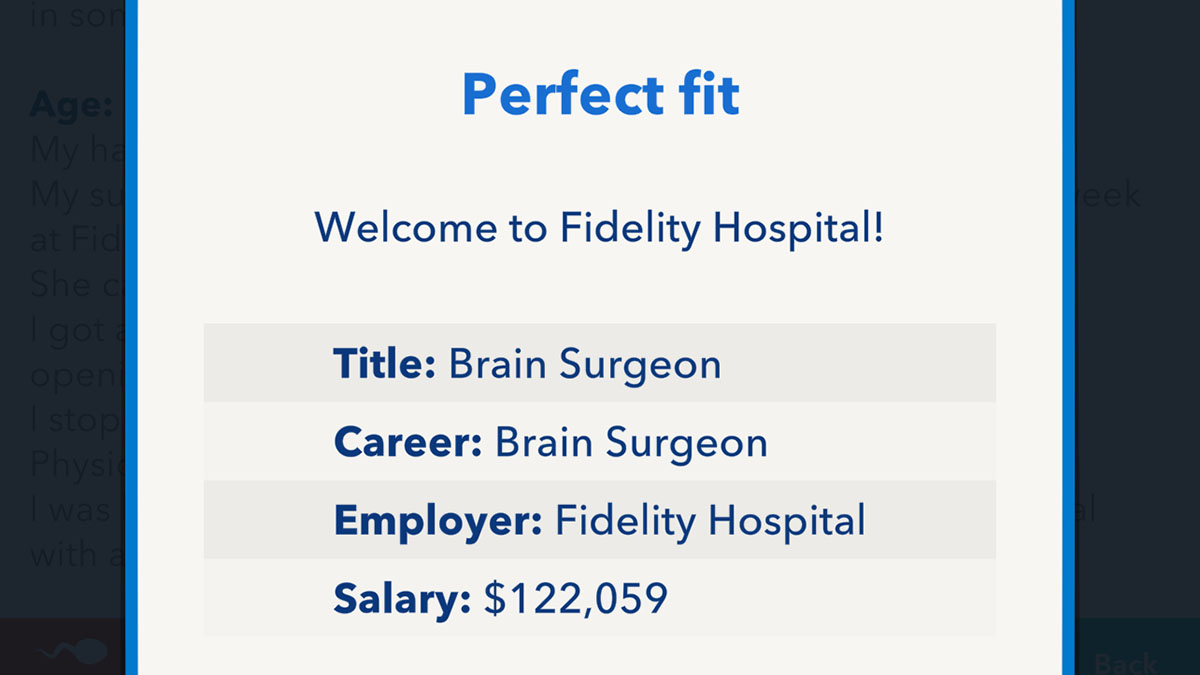The image size is (1200, 675).
Task: Click background line starting with She
Action: click(x=78, y=284)
